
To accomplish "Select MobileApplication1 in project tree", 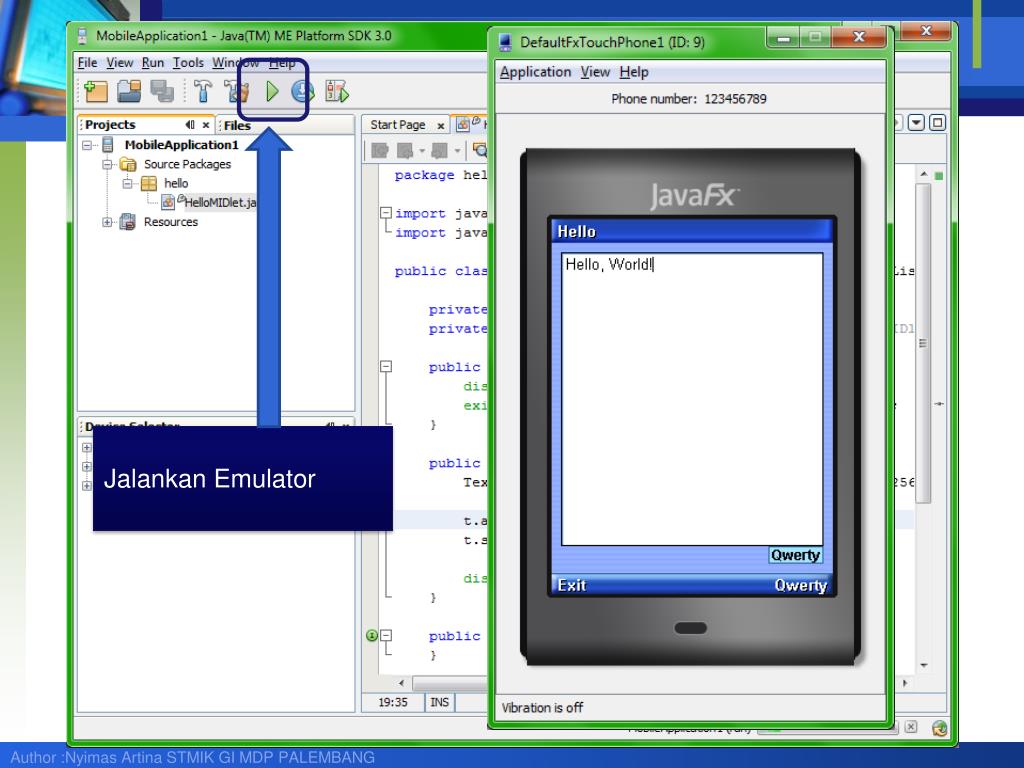I will tap(182, 145).
